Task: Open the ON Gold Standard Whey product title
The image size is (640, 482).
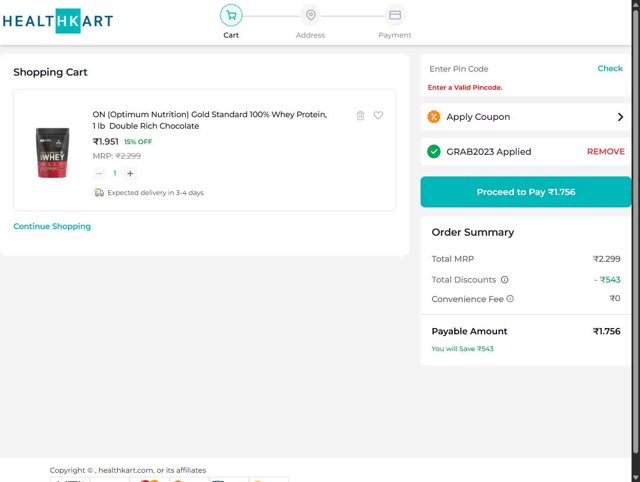Action: tap(210, 120)
